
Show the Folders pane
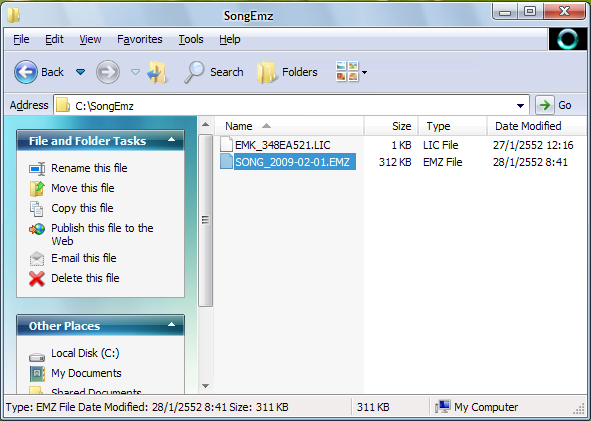pos(287,72)
